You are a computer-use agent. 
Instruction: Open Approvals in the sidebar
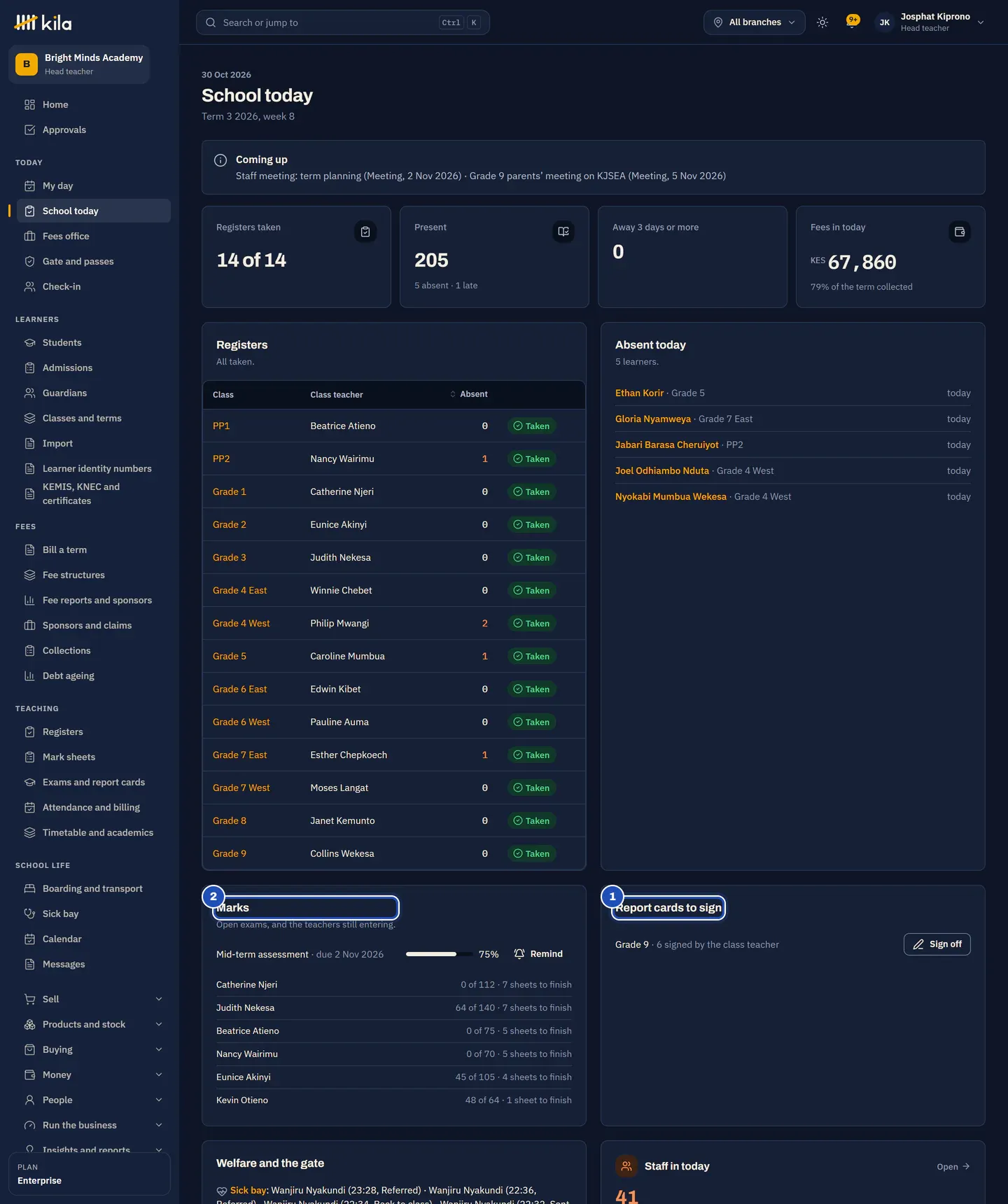(94, 129)
